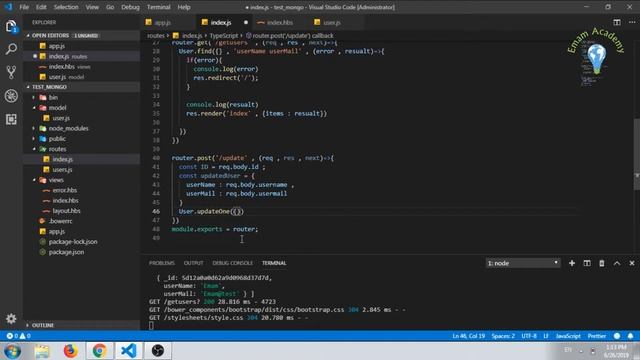Image resolution: width=640 pixels, height=360 pixels.
Task: Expand the node_modules folder
Action: coord(82,128)
